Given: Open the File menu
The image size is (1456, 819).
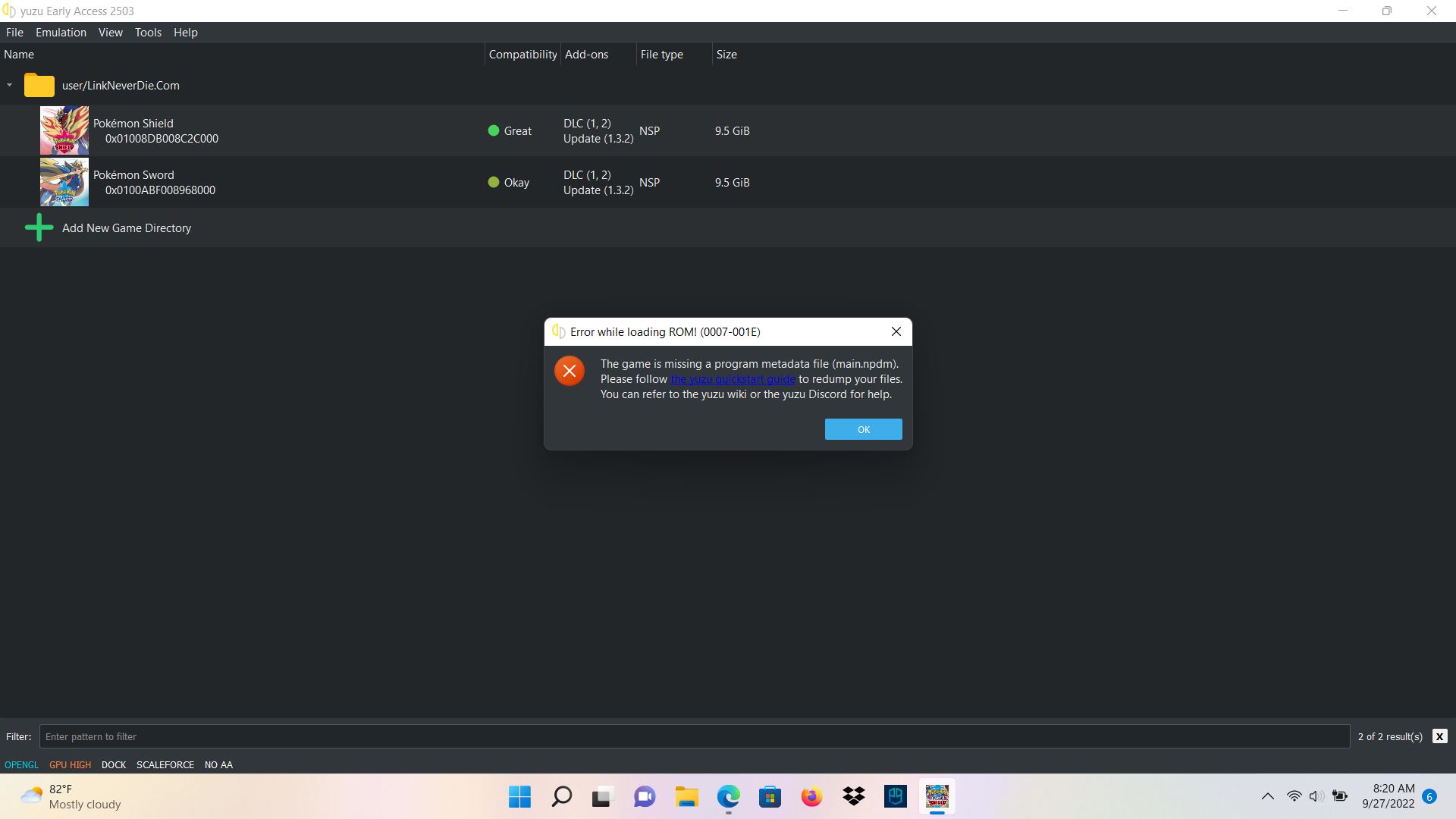Looking at the screenshot, I should click(x=14, y=33).
